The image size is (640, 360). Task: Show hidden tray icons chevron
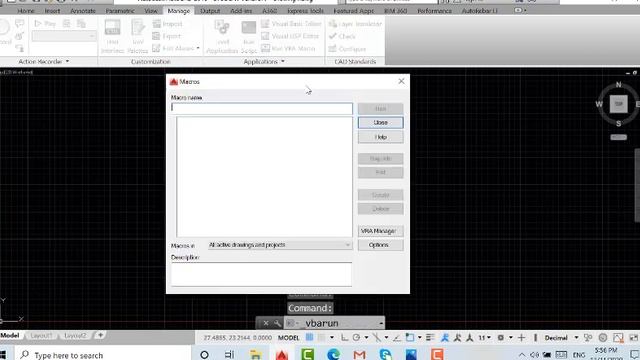[522, 355]
